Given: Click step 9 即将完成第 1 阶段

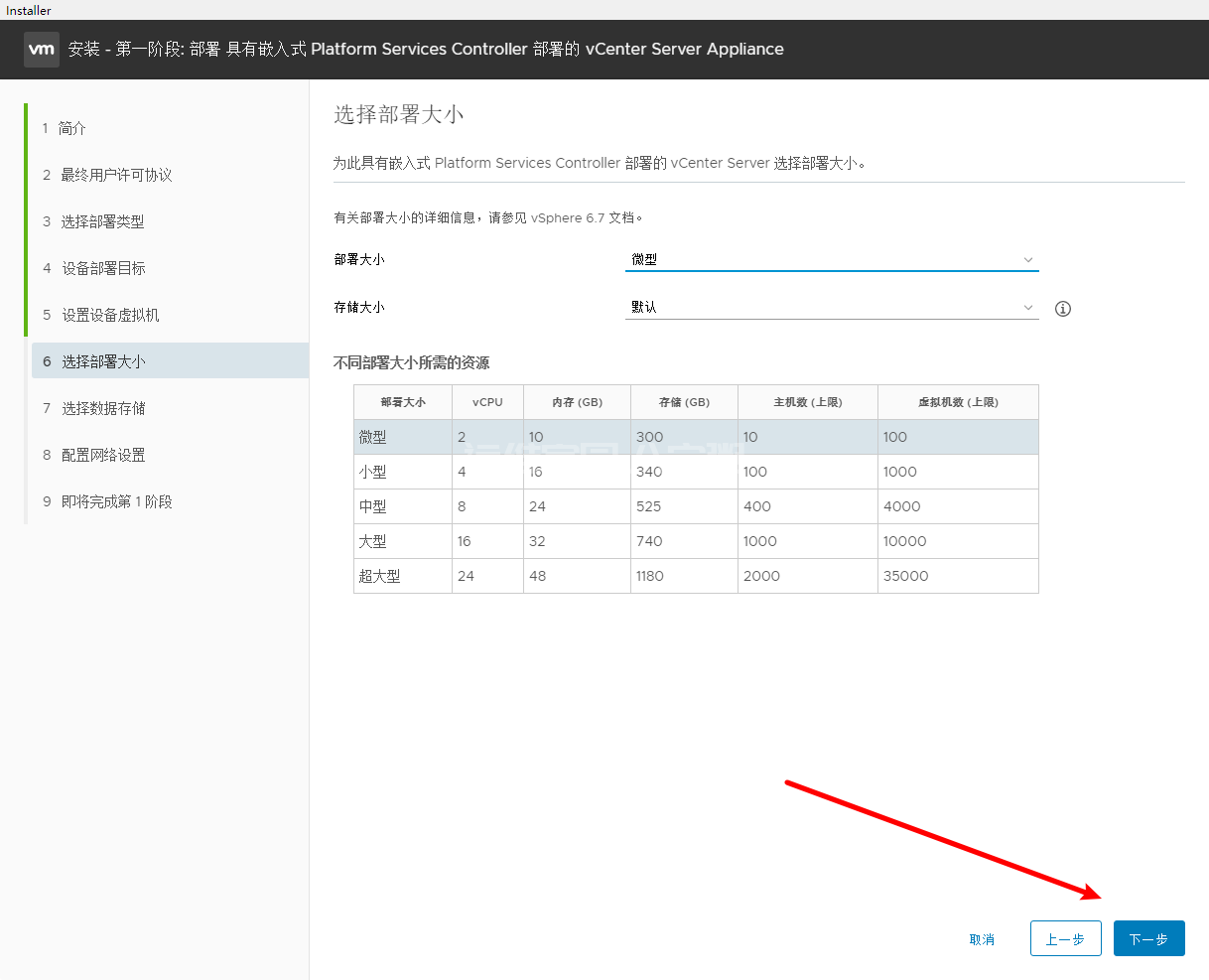Looking at the screenshot, I should pyautogui.click(x=116, y=501).
